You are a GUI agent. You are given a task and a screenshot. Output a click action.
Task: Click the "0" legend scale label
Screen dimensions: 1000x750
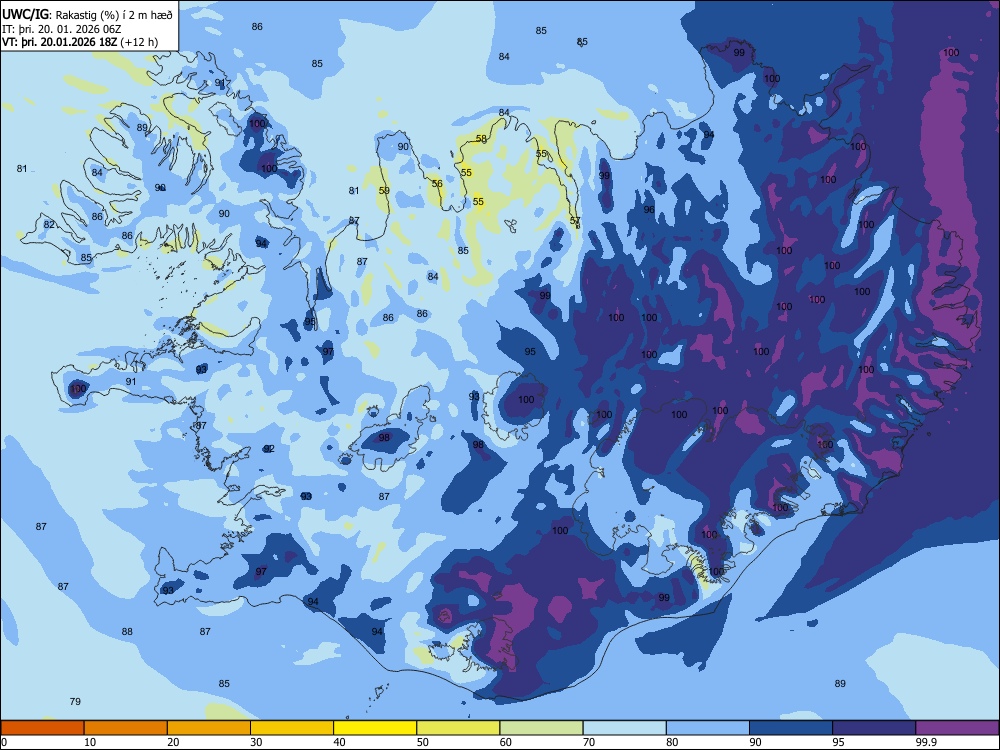tap(4, 742)
